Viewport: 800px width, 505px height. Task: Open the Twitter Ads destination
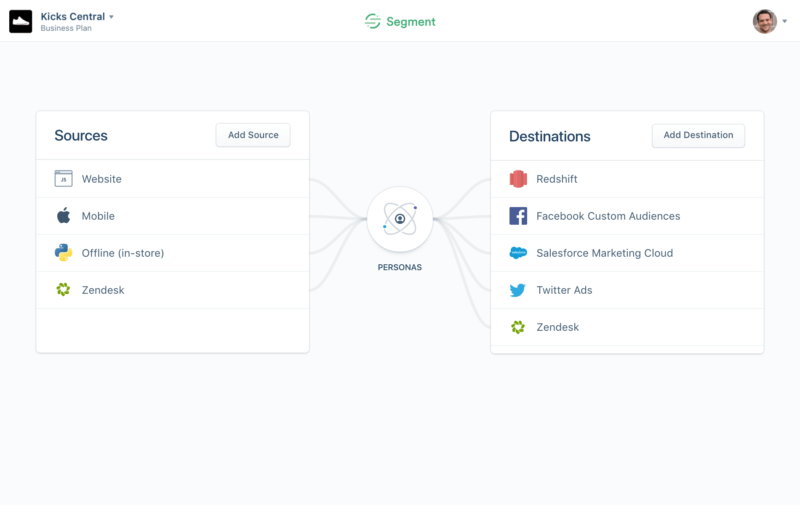pyautogui.click(x=627, y=290)
